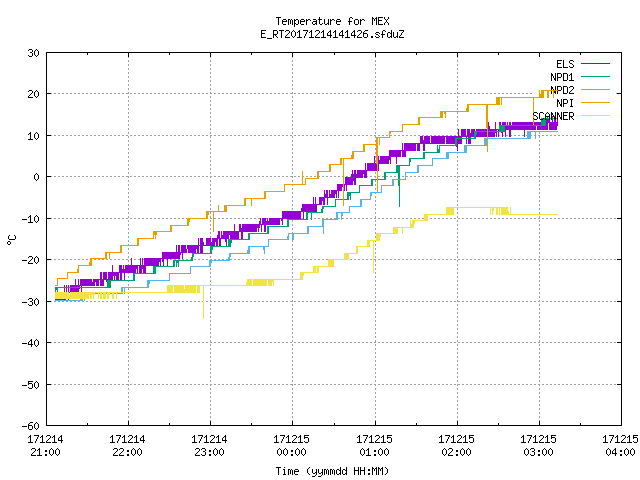Select the NPD1 legend label
The image size is (640, 480).
[562, 77]
